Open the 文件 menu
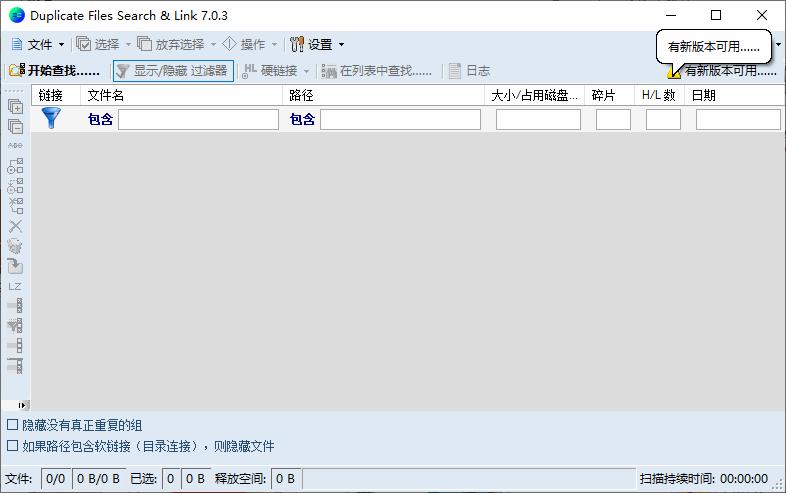 (38, 45)
